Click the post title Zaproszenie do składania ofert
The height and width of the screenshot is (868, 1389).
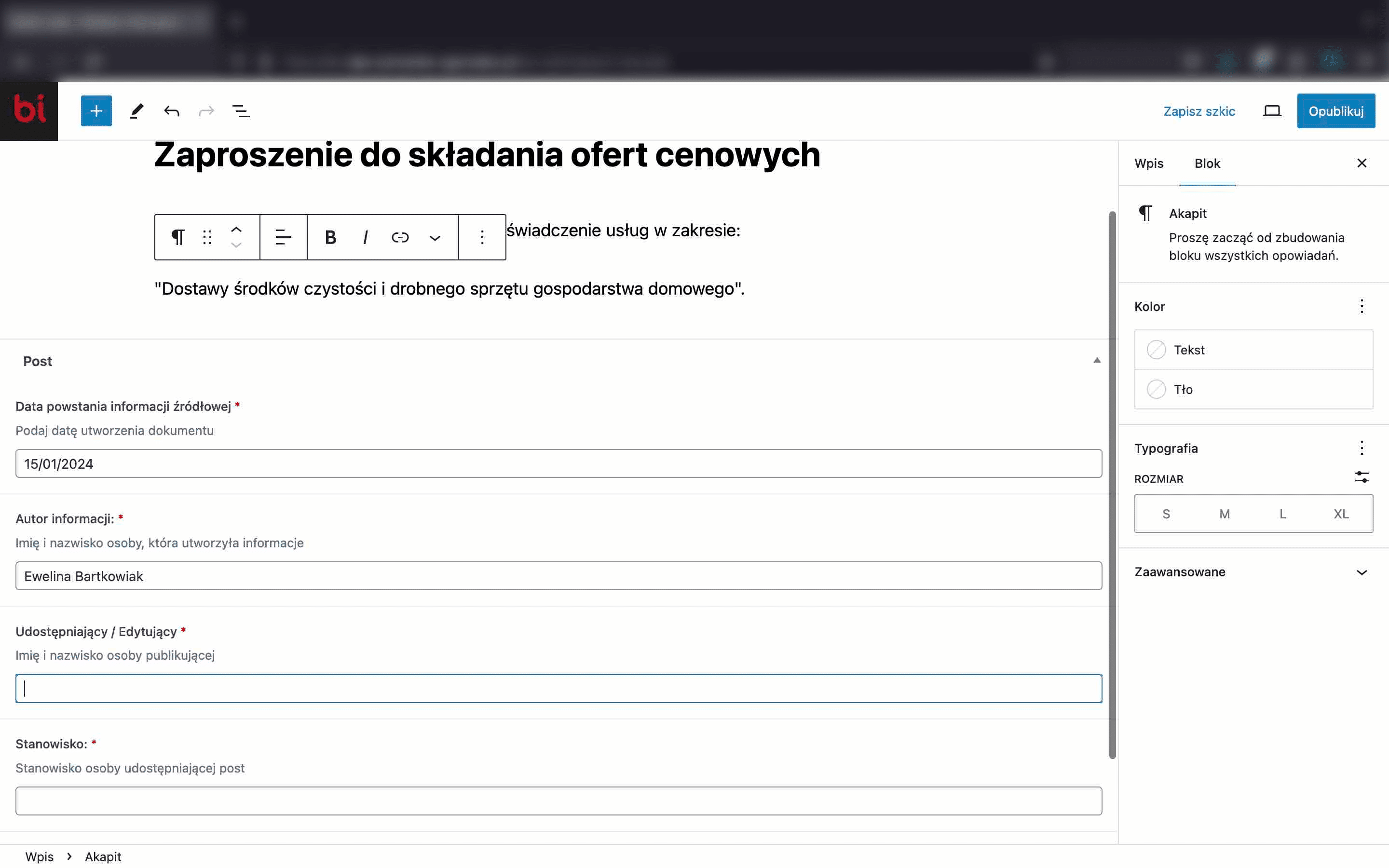click(x=487, y=155)
